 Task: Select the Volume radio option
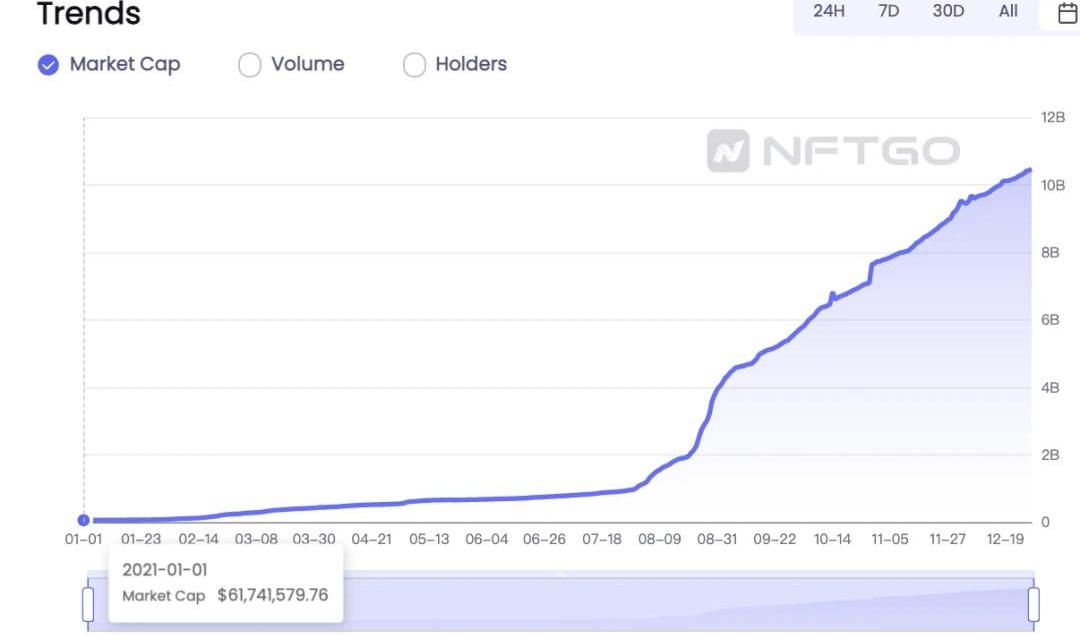[x=249, y=65]
